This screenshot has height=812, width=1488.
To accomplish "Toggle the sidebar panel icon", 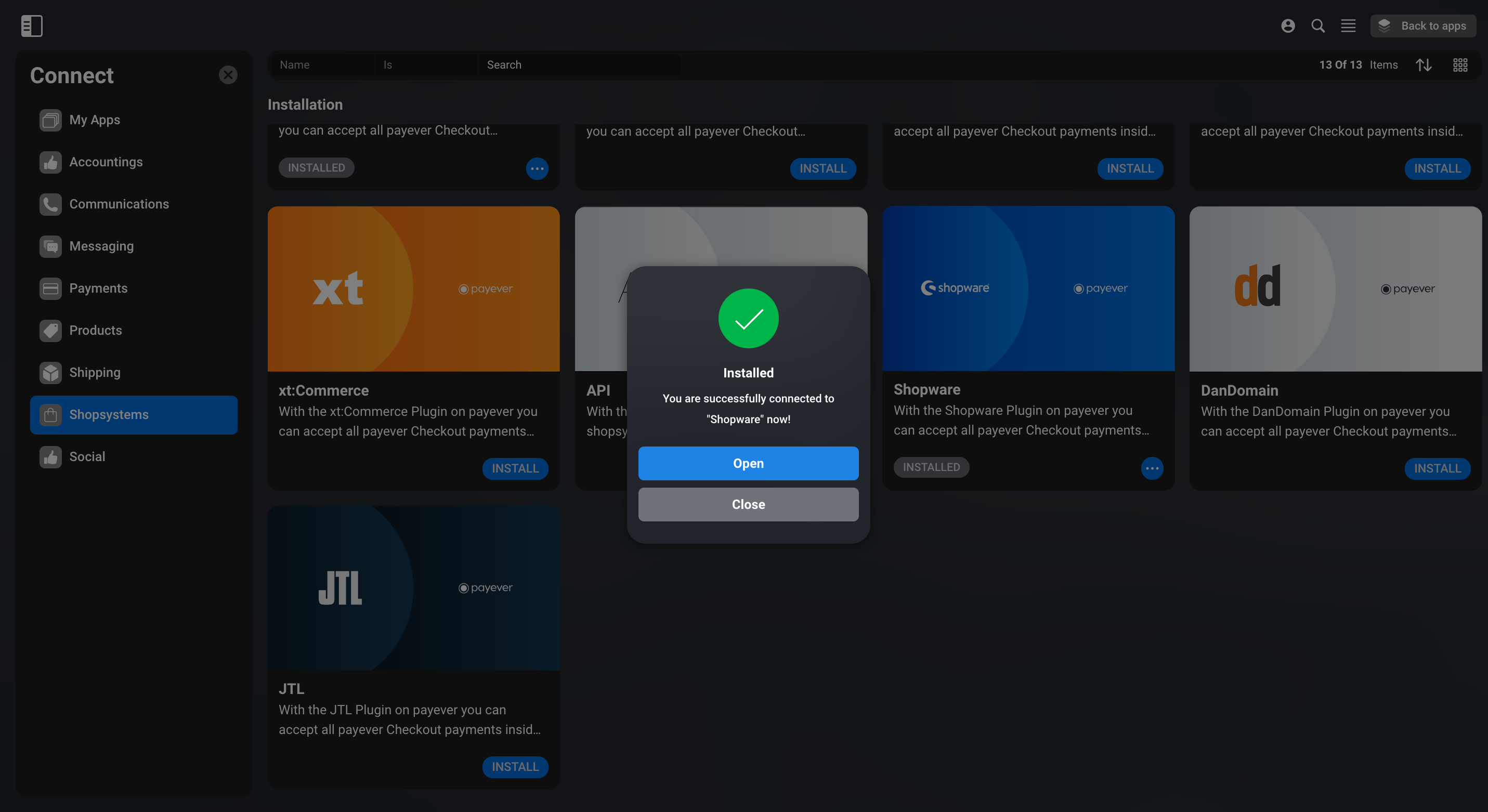I will 32,26.
